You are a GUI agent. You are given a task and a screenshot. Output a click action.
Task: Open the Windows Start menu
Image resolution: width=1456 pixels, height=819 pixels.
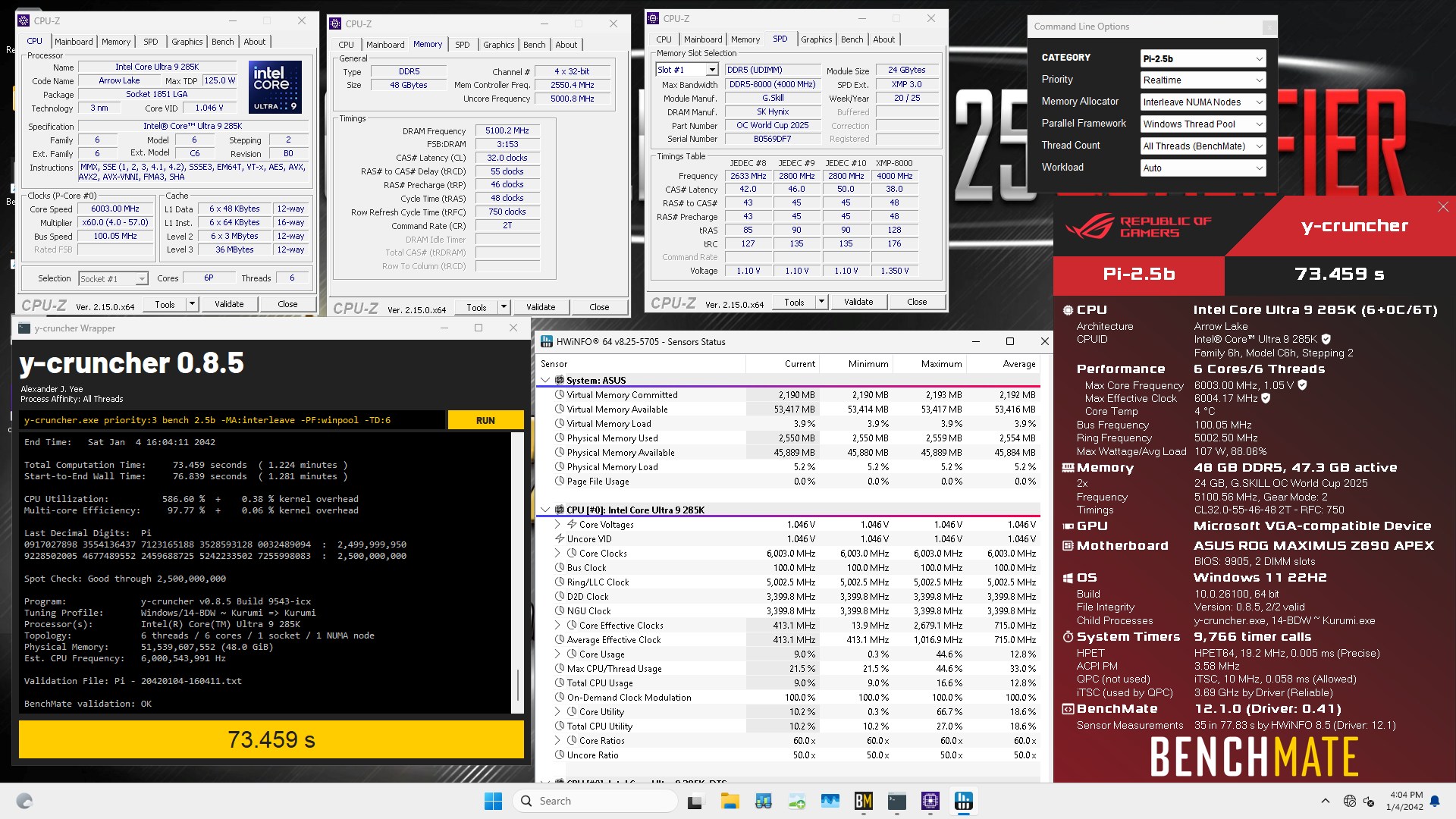(x=493, y=801)
